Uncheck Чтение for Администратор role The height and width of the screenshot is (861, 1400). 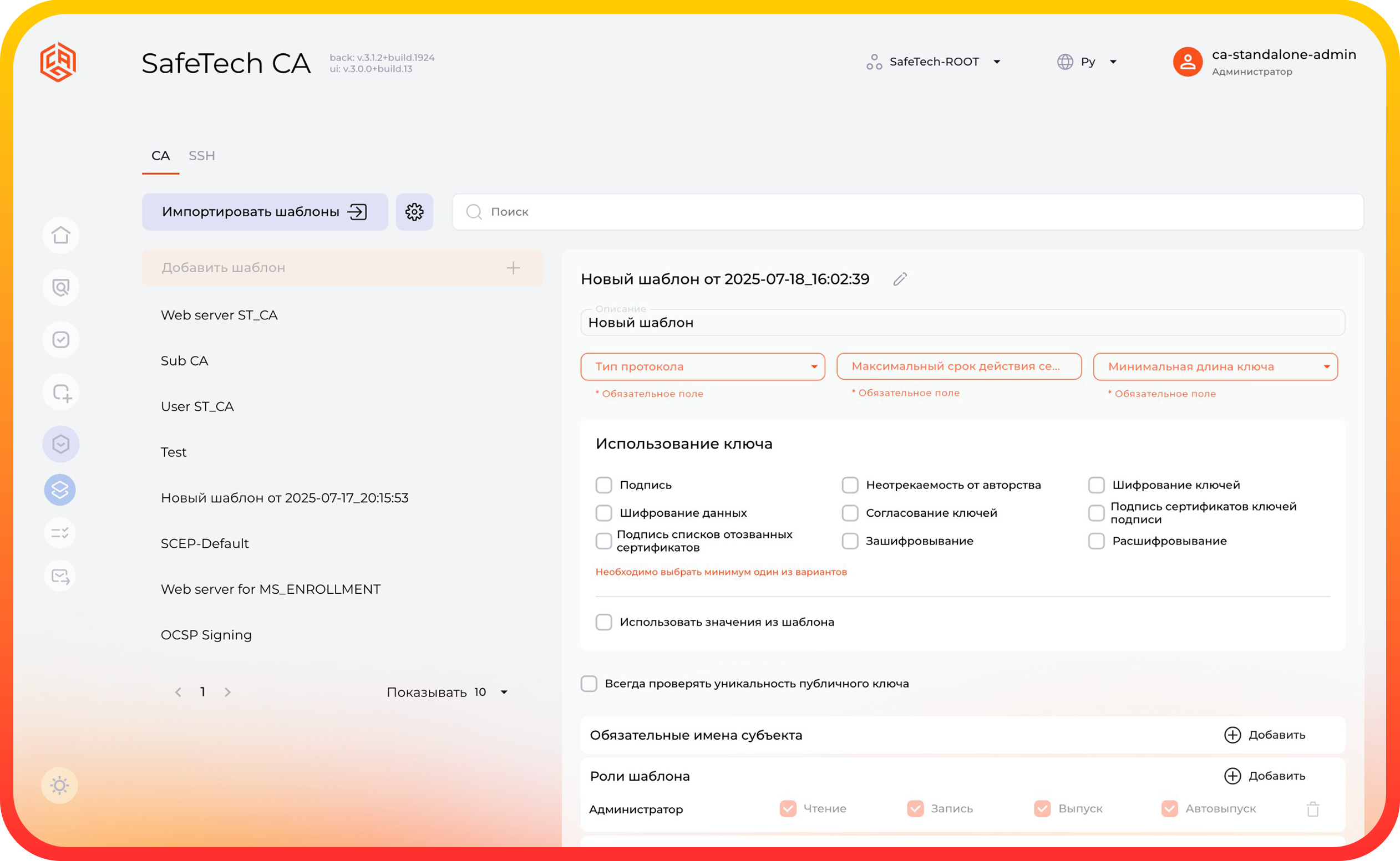click(x=788, y=809)
